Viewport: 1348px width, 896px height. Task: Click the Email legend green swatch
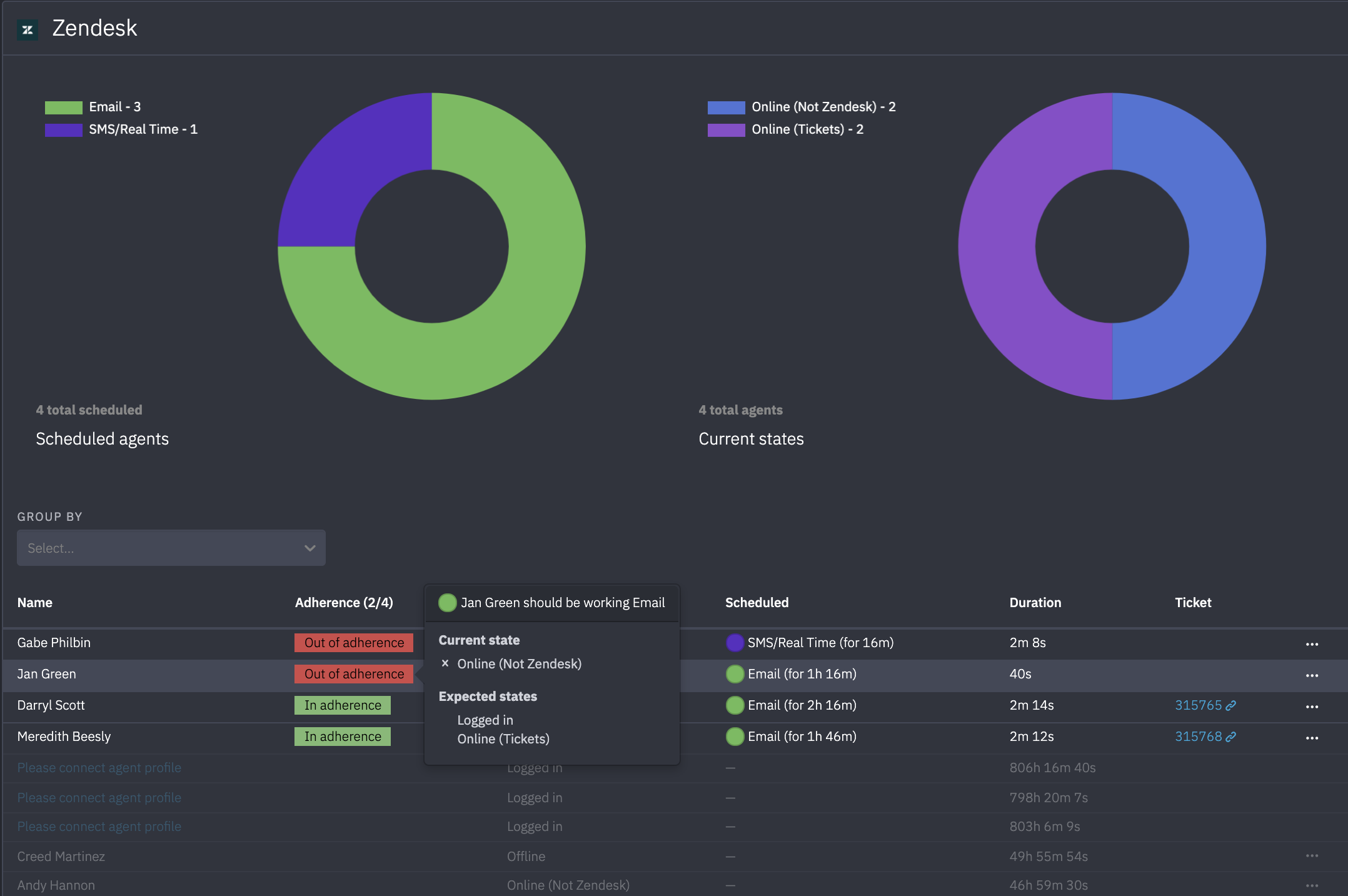click(x=63, y=108)
